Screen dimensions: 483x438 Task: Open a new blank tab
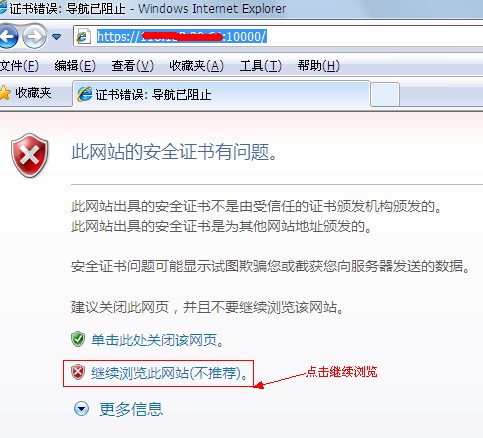pos(385,95)
